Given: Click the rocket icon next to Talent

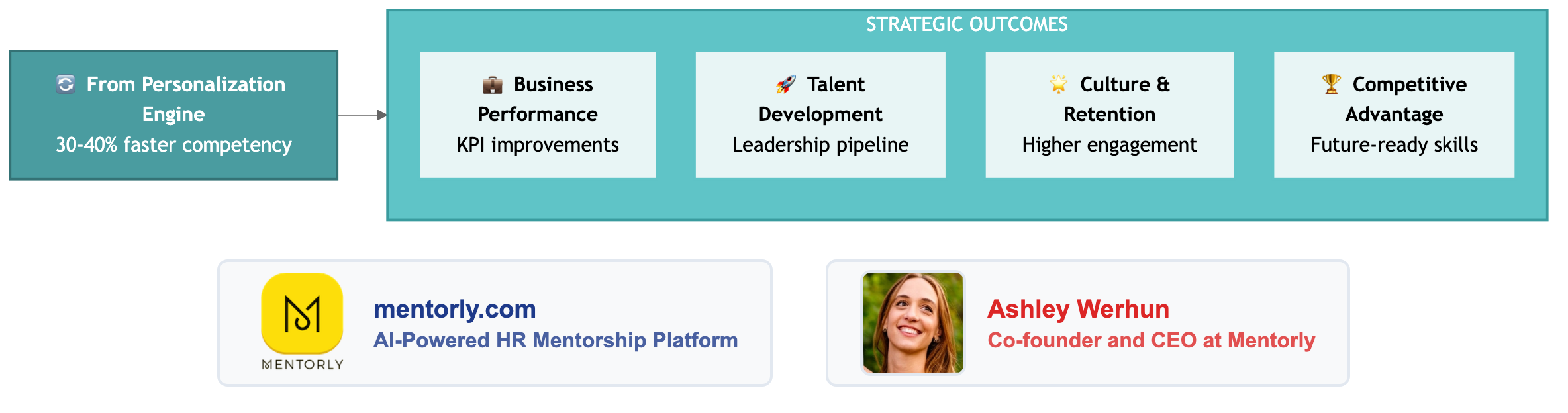Looking at the screenshot, I should pos(785,85).
